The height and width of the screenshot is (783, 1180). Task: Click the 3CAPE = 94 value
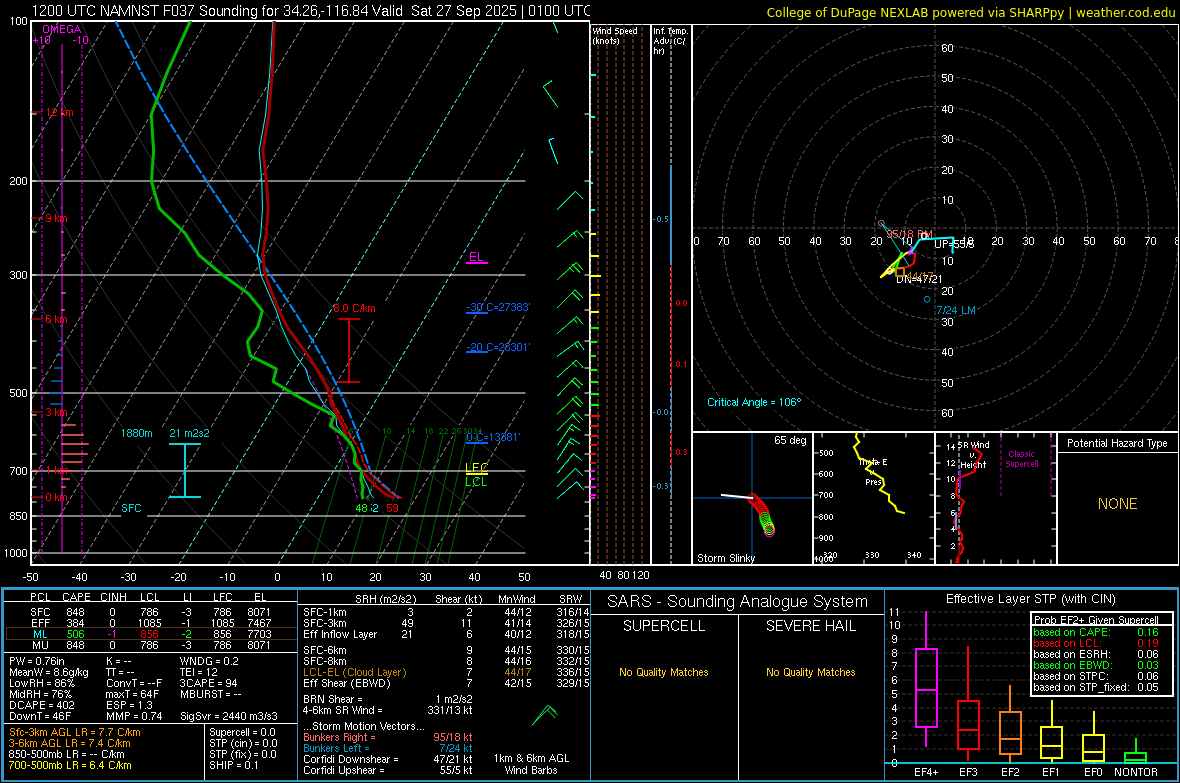click(208, 683)
